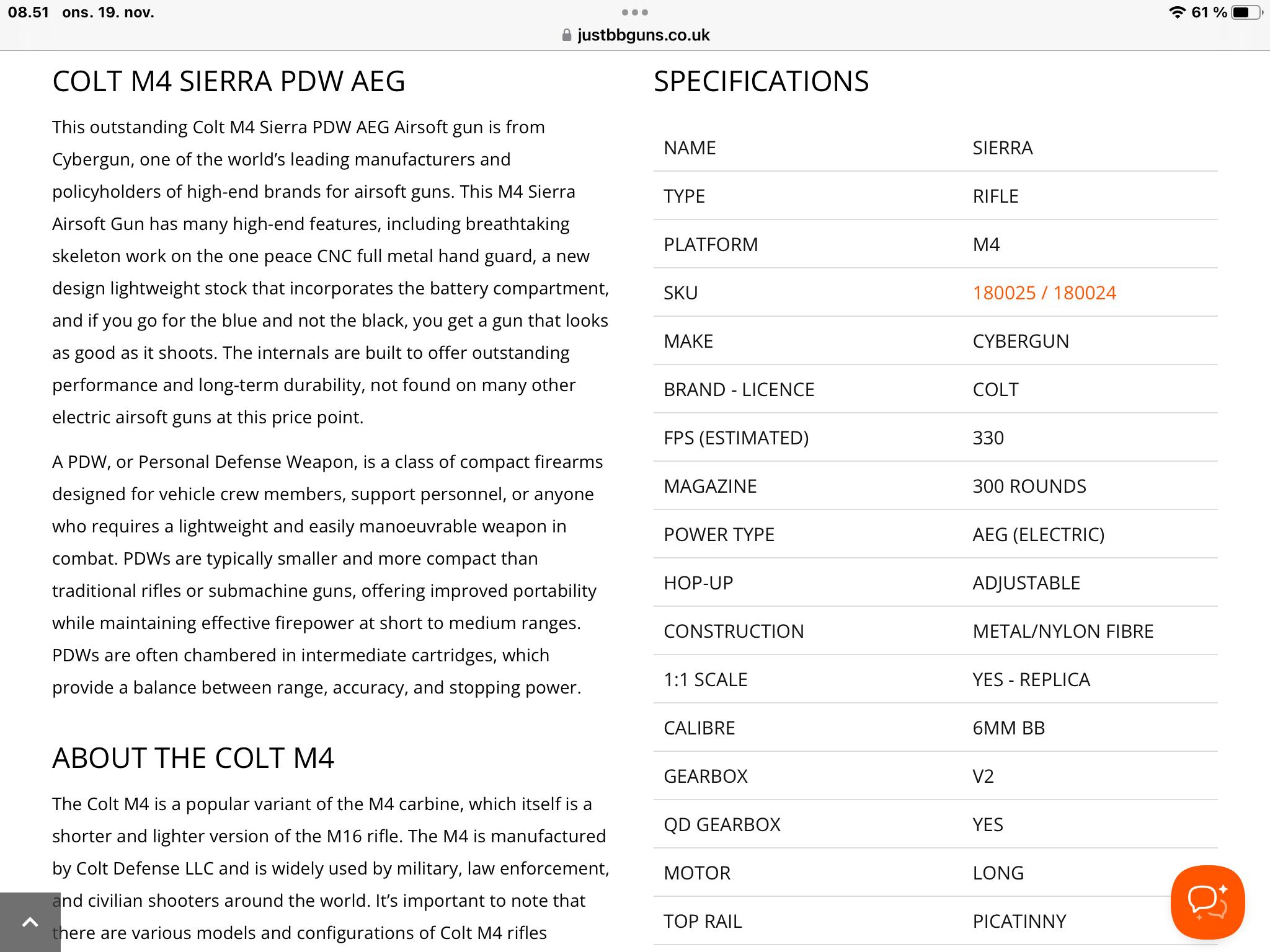Image resolution: width=1270 pixels, height=952 pixels.
Task: Open the orange live chat widget
Action: tap(1207, 902)
